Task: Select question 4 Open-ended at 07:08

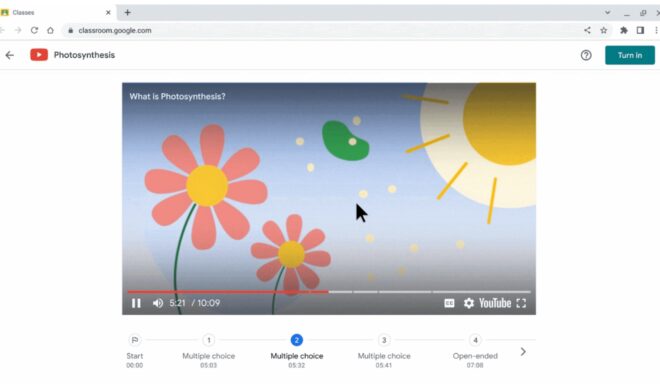Action: click(475, 340)
